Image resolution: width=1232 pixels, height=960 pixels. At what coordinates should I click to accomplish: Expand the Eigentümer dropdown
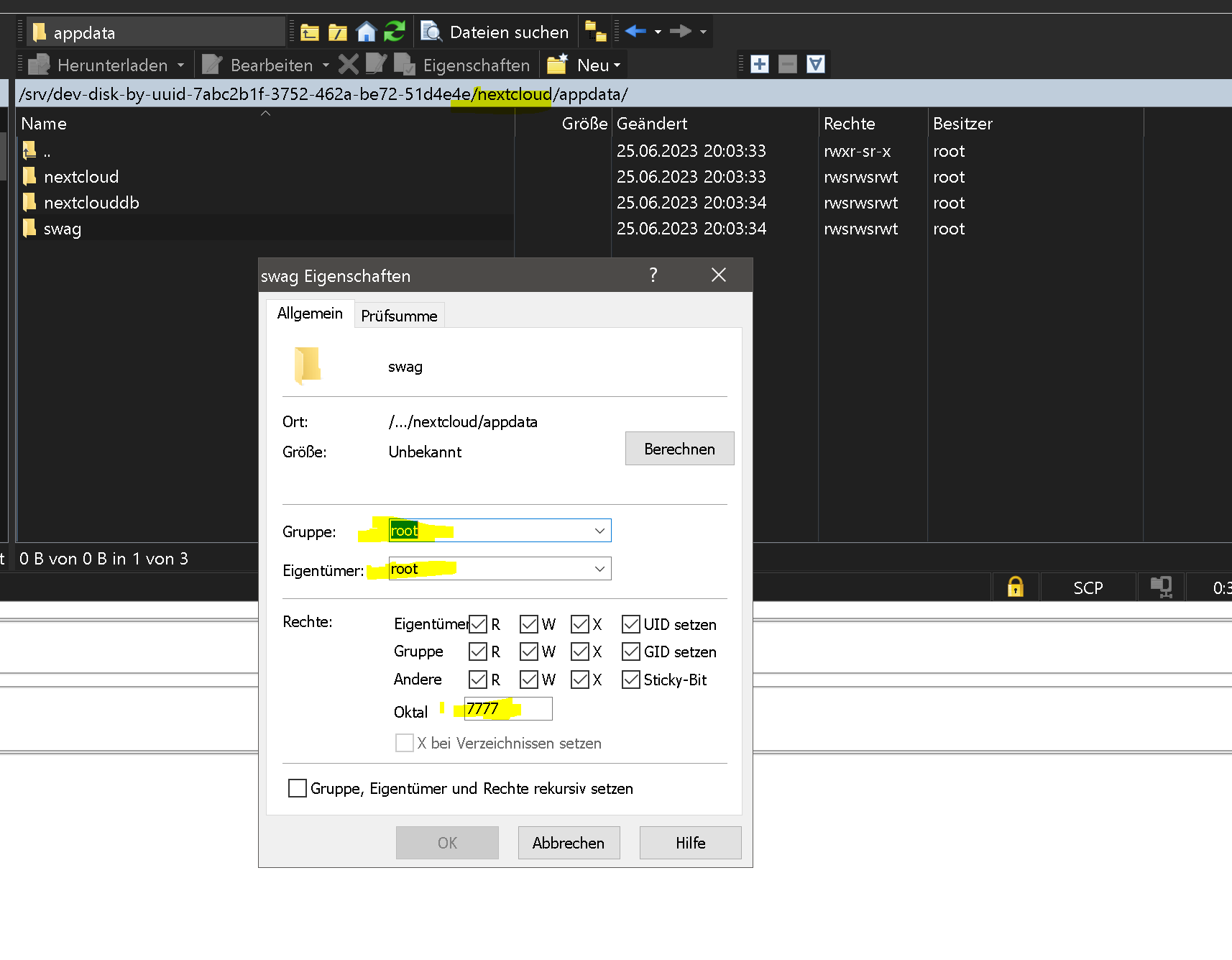pyautogui.click(x=599, y=569)
